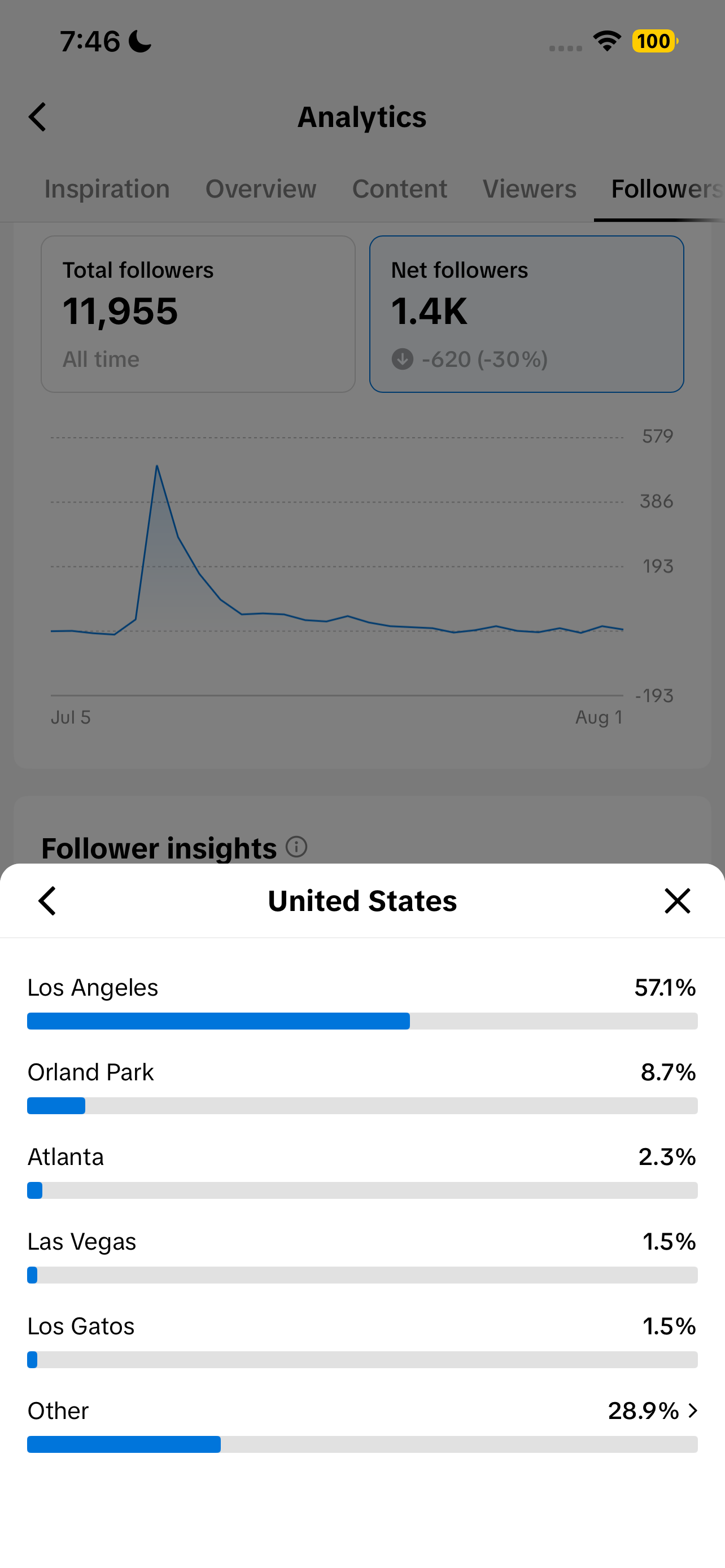
Task: Tap the back arrow beside Analytics title
Action: 37,117
